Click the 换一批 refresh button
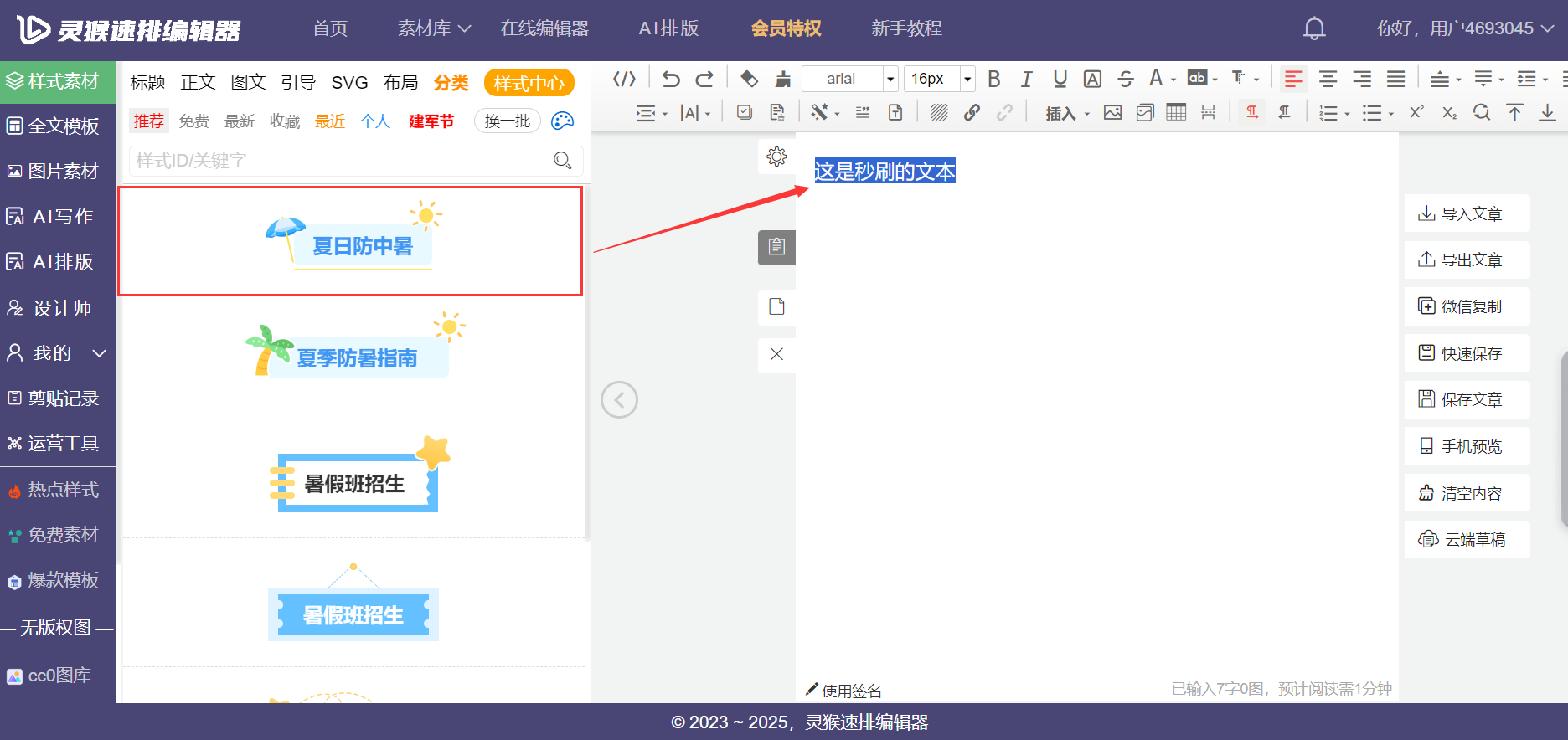Image resolution: width=1568 pixels, height=740 pixels. pos(508,121)
